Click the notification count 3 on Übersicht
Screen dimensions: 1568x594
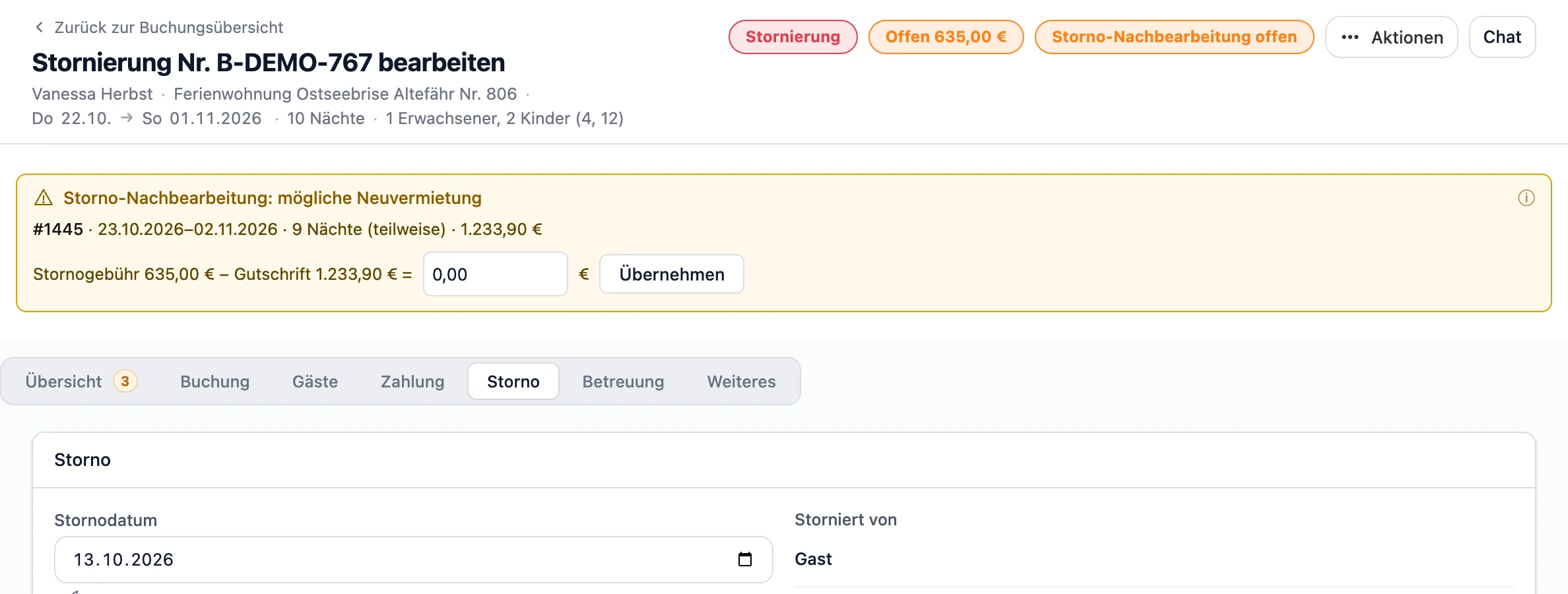coord(125,381)
